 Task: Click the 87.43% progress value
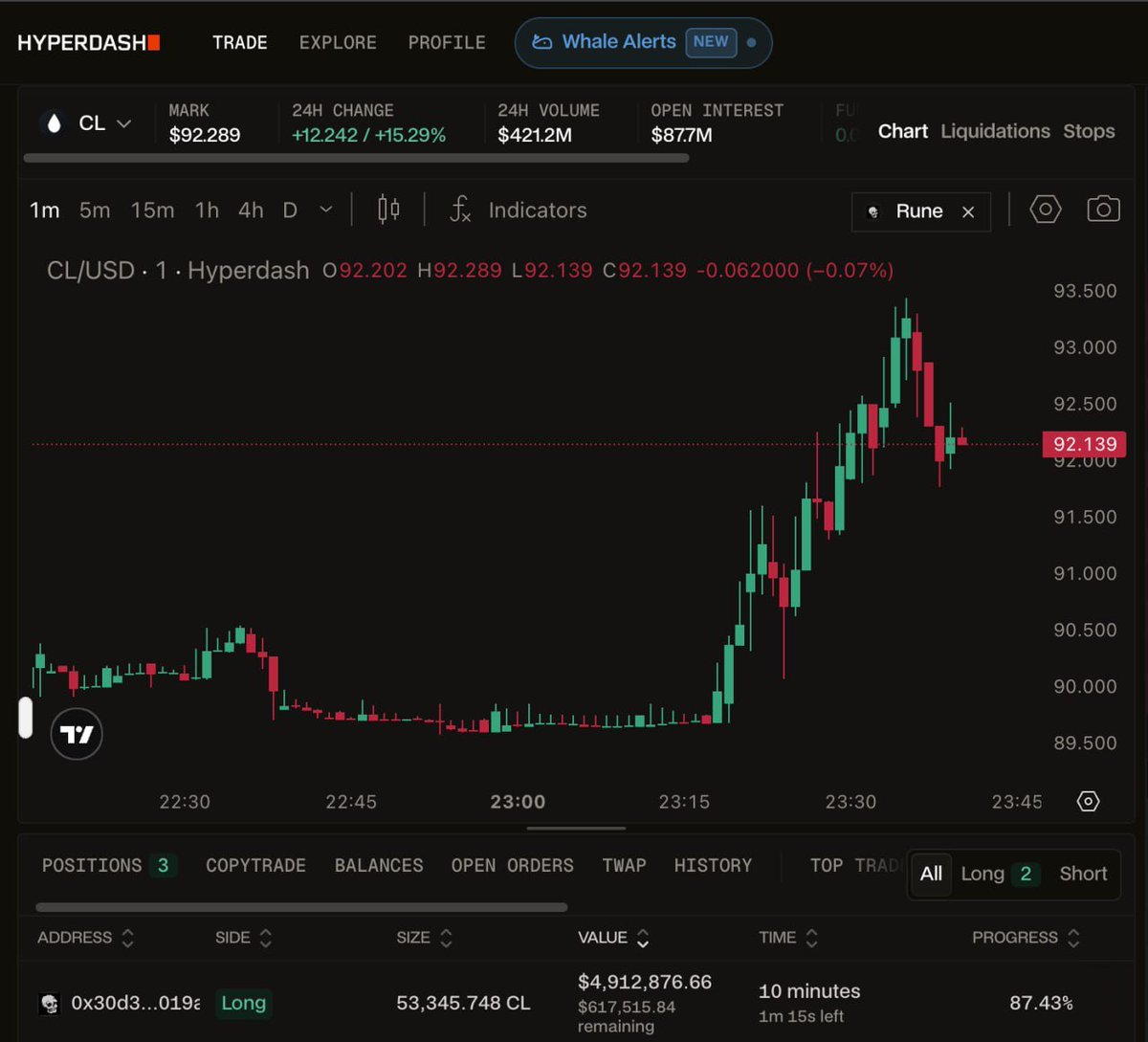click(1041, 1004)
